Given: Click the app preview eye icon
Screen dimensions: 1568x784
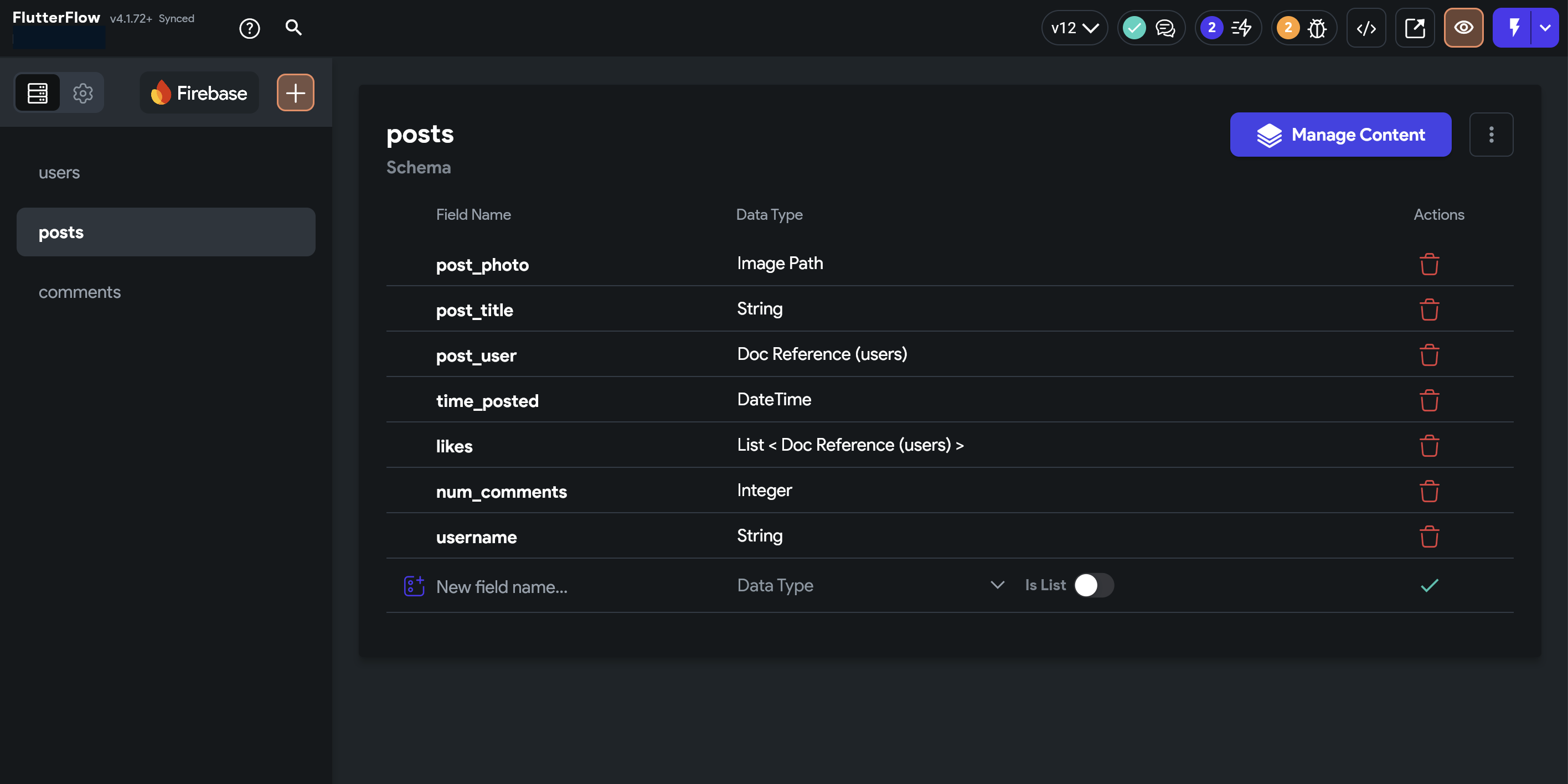Looking at the screenshot, I should pyautogui.click(x=1464, y=27).
